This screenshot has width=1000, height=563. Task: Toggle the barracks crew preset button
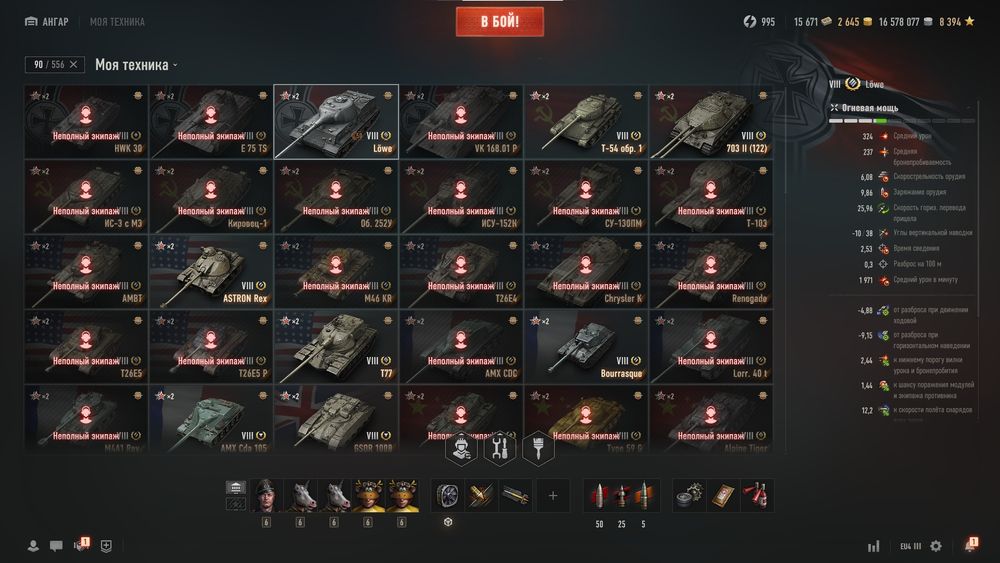(236, 488)
